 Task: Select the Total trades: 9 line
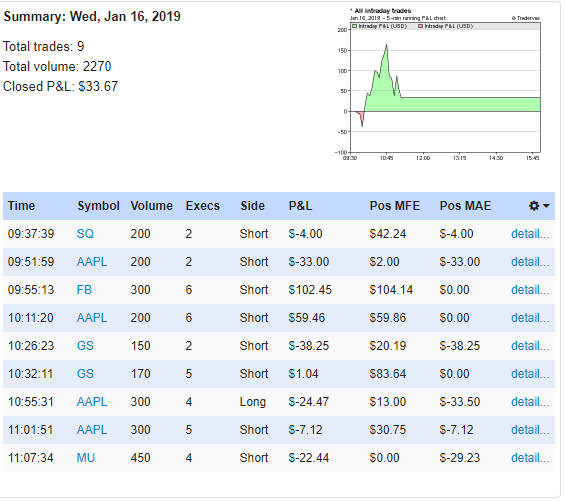(44, 46)
